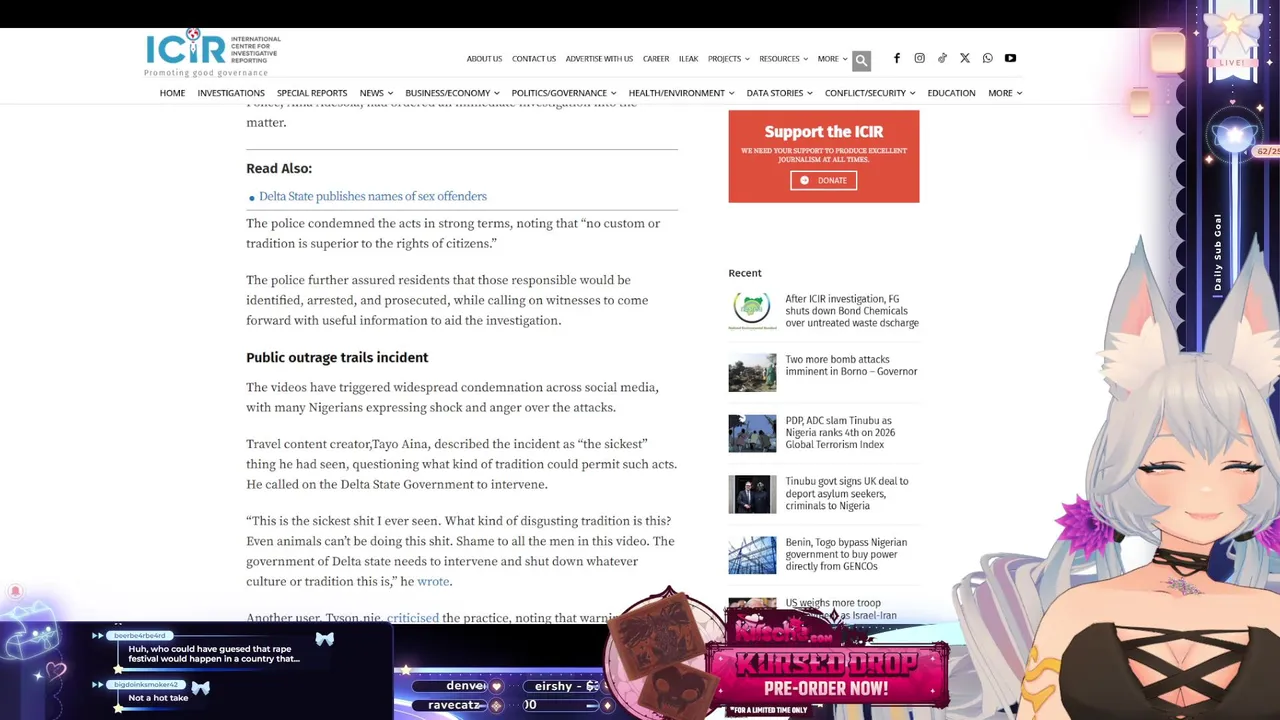The height and width of the screenshot is (720, 1280).
Task: Open Career link
Action: 656,59
